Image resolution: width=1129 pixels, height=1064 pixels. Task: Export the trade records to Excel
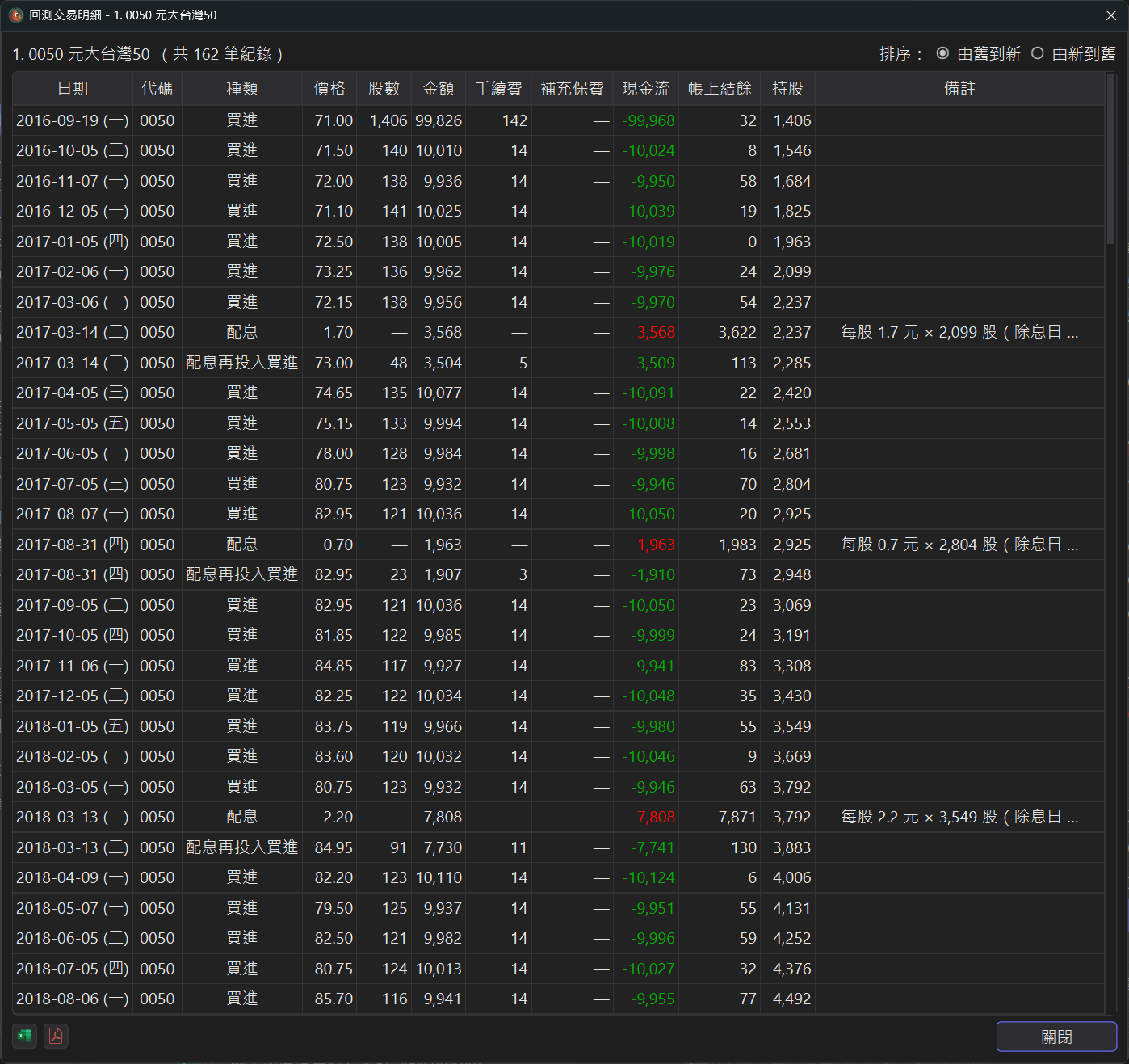coord(24,1036)
